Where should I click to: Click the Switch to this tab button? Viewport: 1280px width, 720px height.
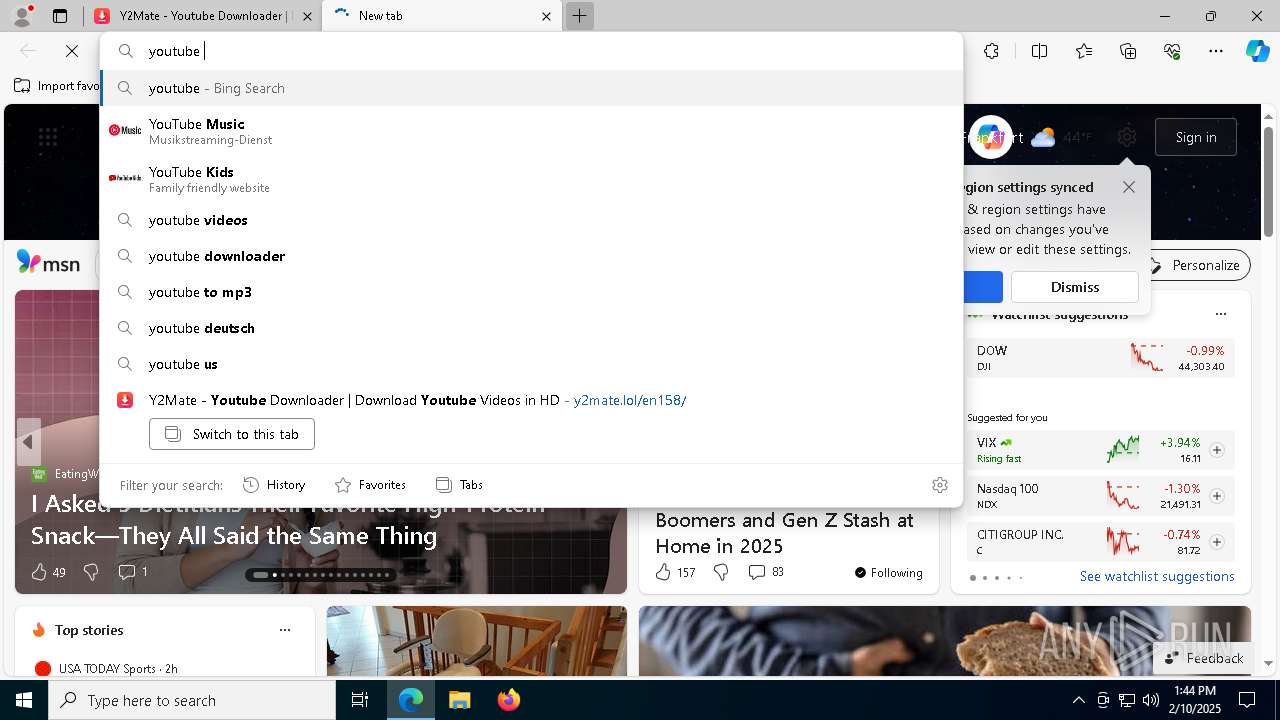coord(232,434)
